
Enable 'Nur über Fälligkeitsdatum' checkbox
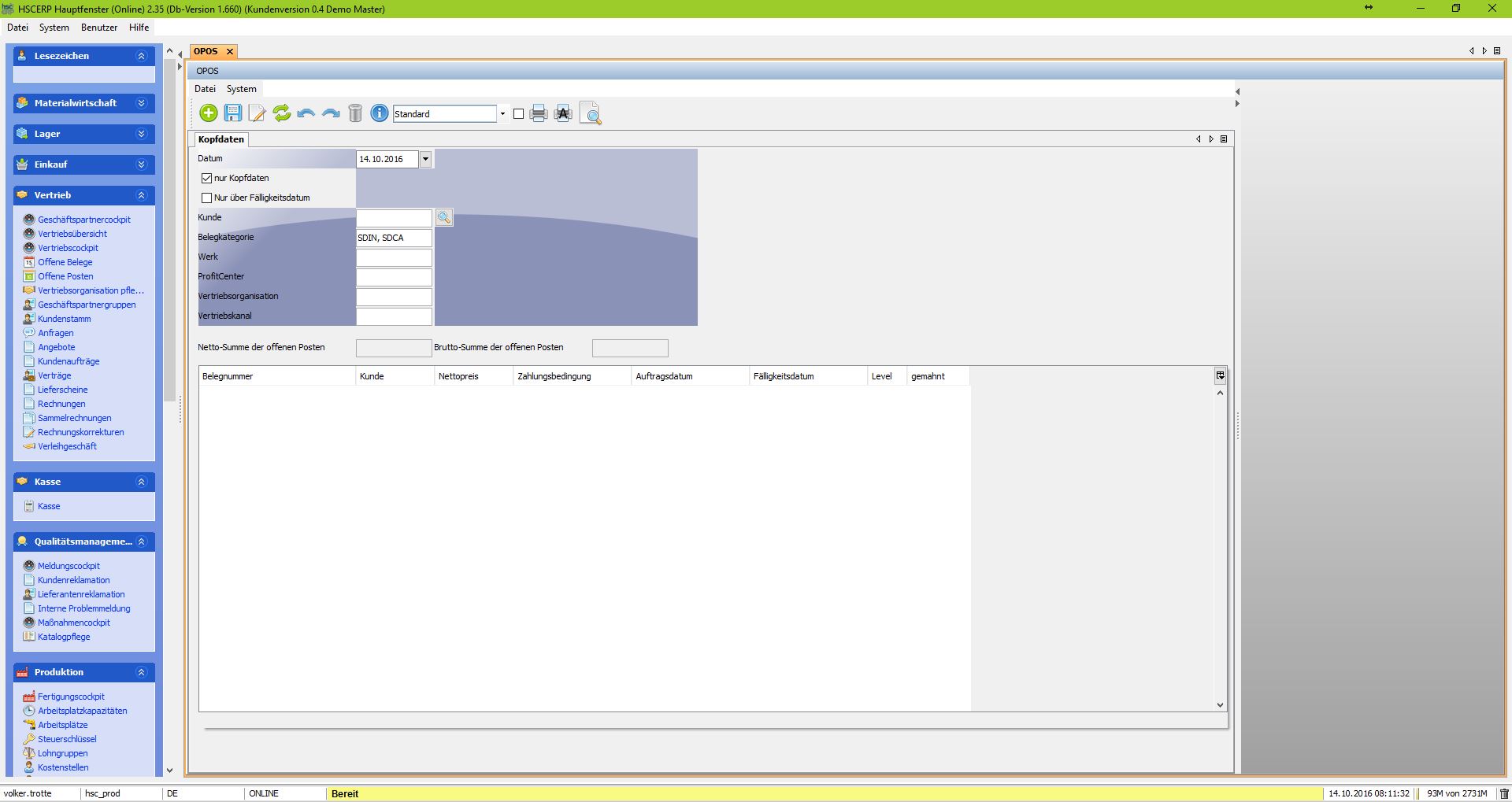[207, 198]
